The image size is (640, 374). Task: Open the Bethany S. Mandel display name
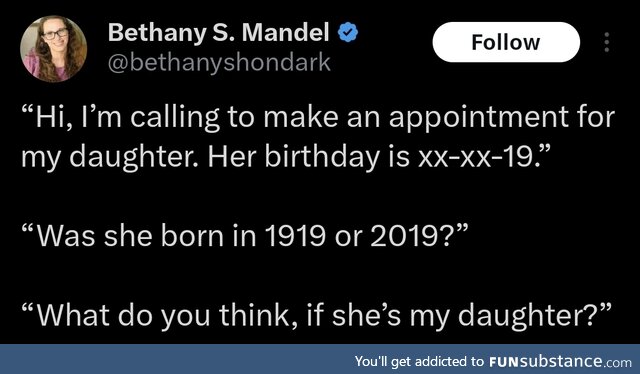219,32
